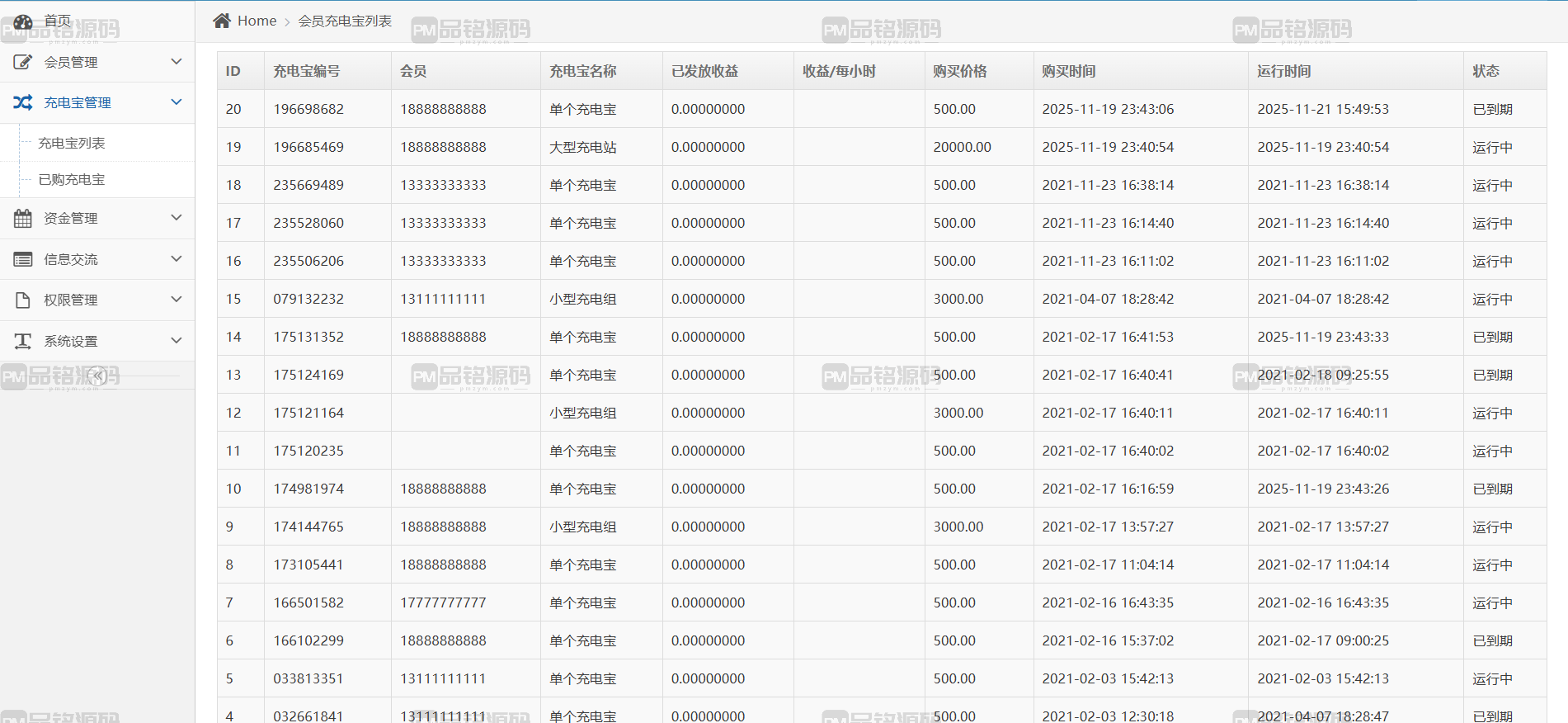The height and width of the screenshot is (723, 1568).
Task: Click charger number 175120235
Action: [x=308, y=451]
